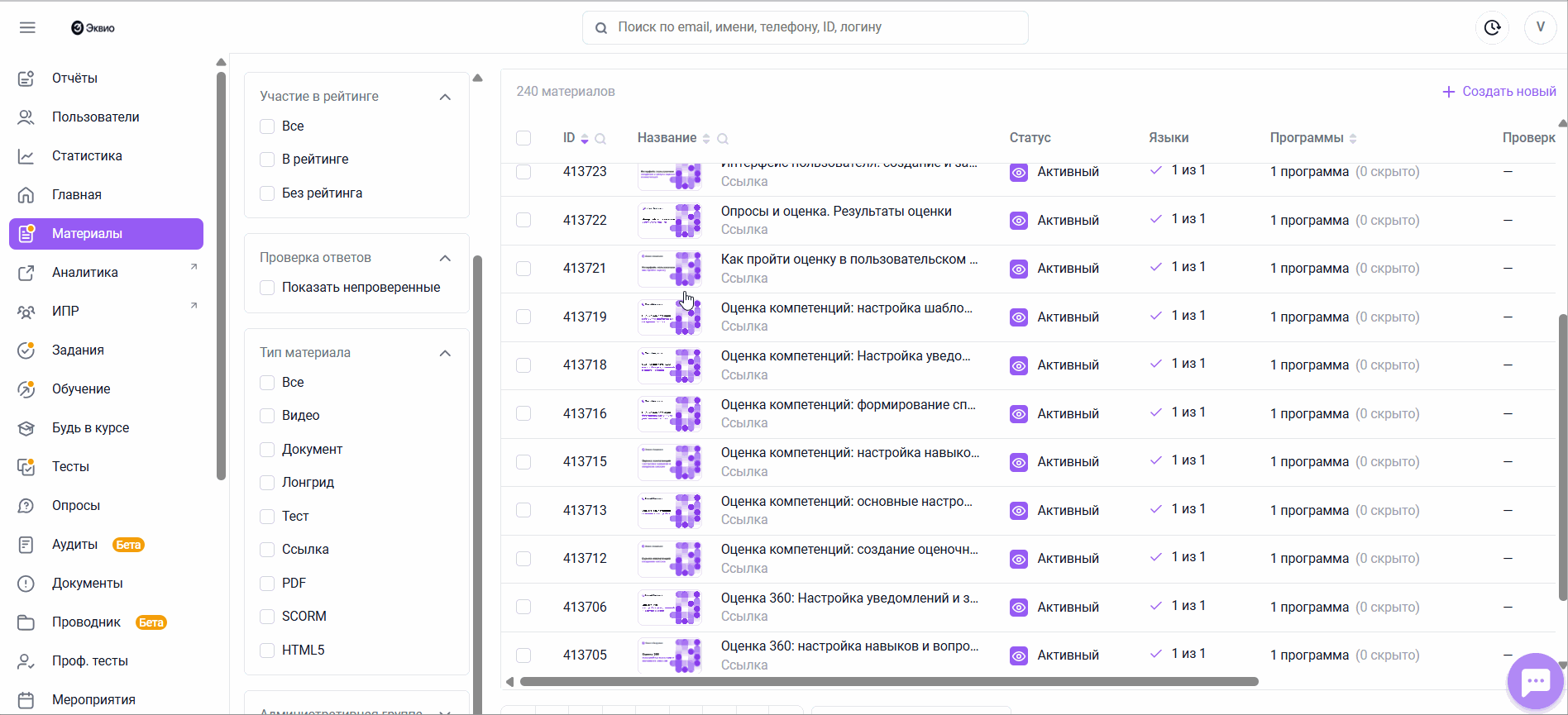
Task: Click the history clock icon
Action: tap(1492, 27)
